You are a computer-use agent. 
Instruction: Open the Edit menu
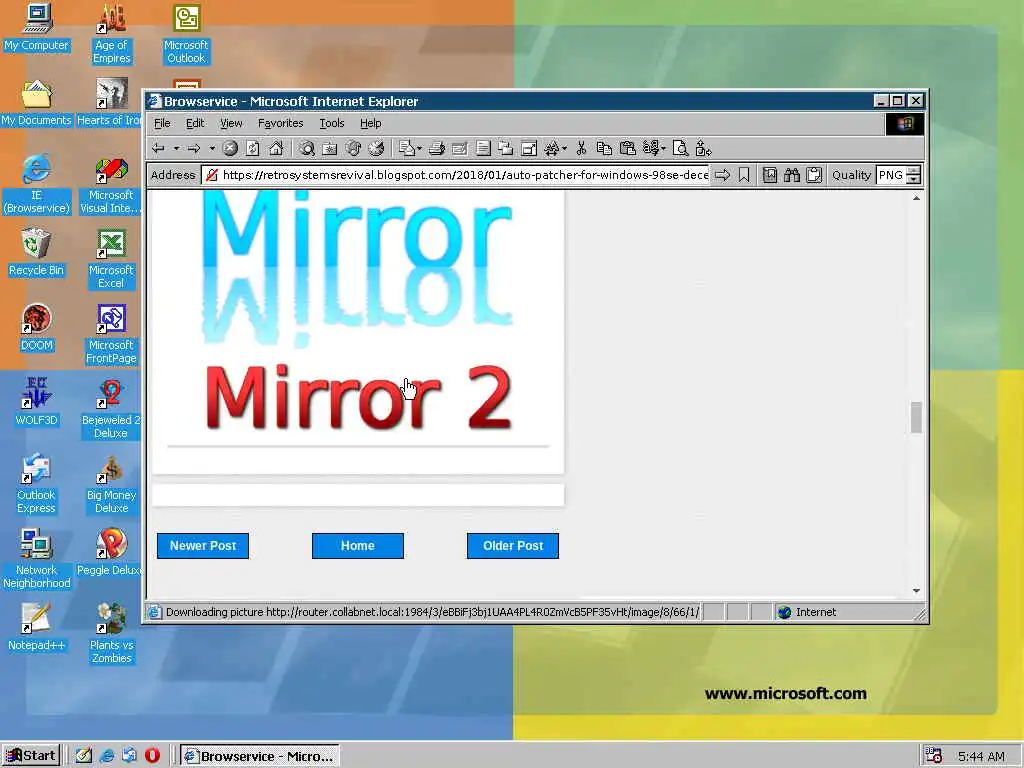(x=195, y=123)
